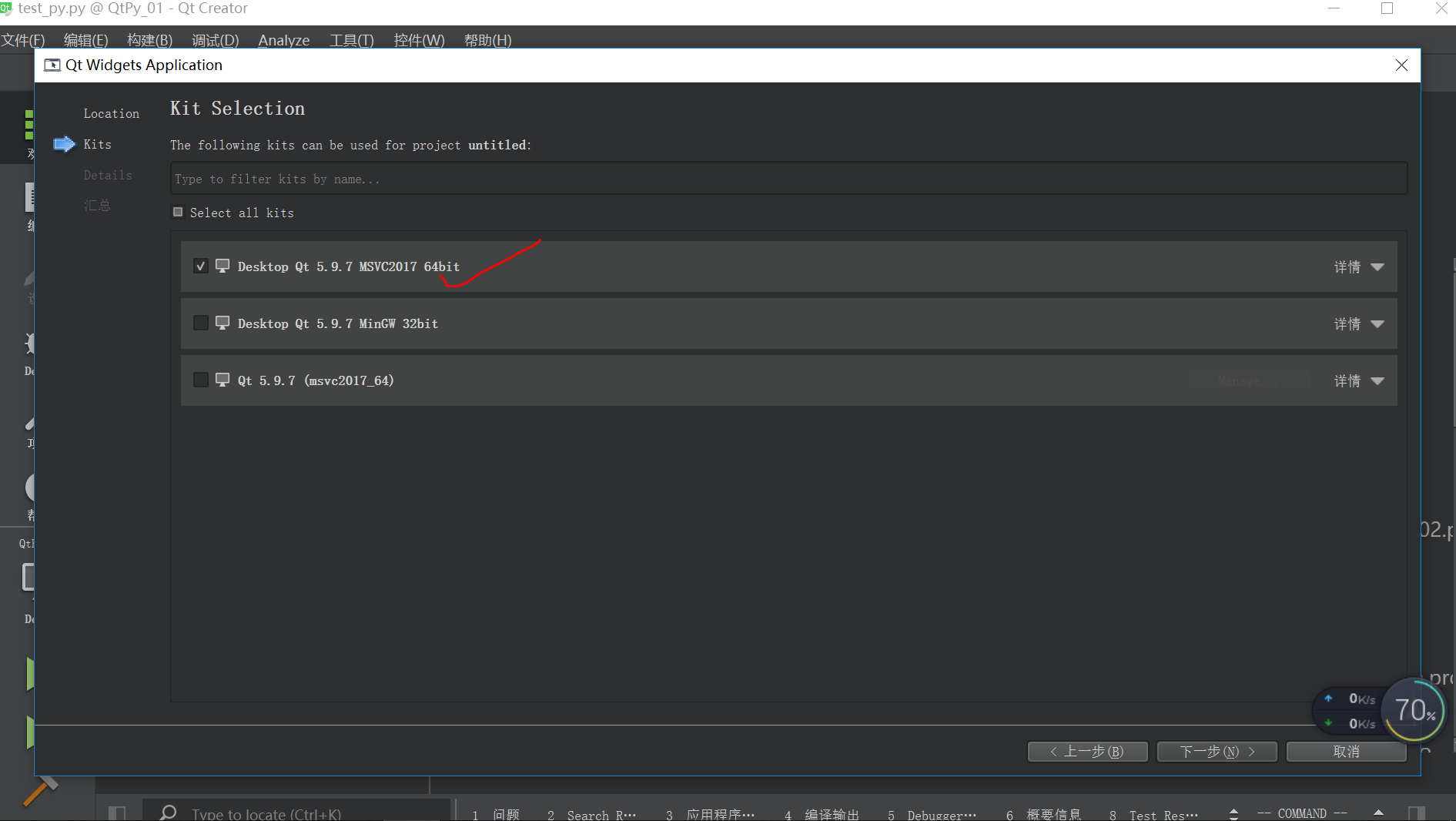Open the 工具(T) menu
The image size is (1456, 821).
pos(351,40)
